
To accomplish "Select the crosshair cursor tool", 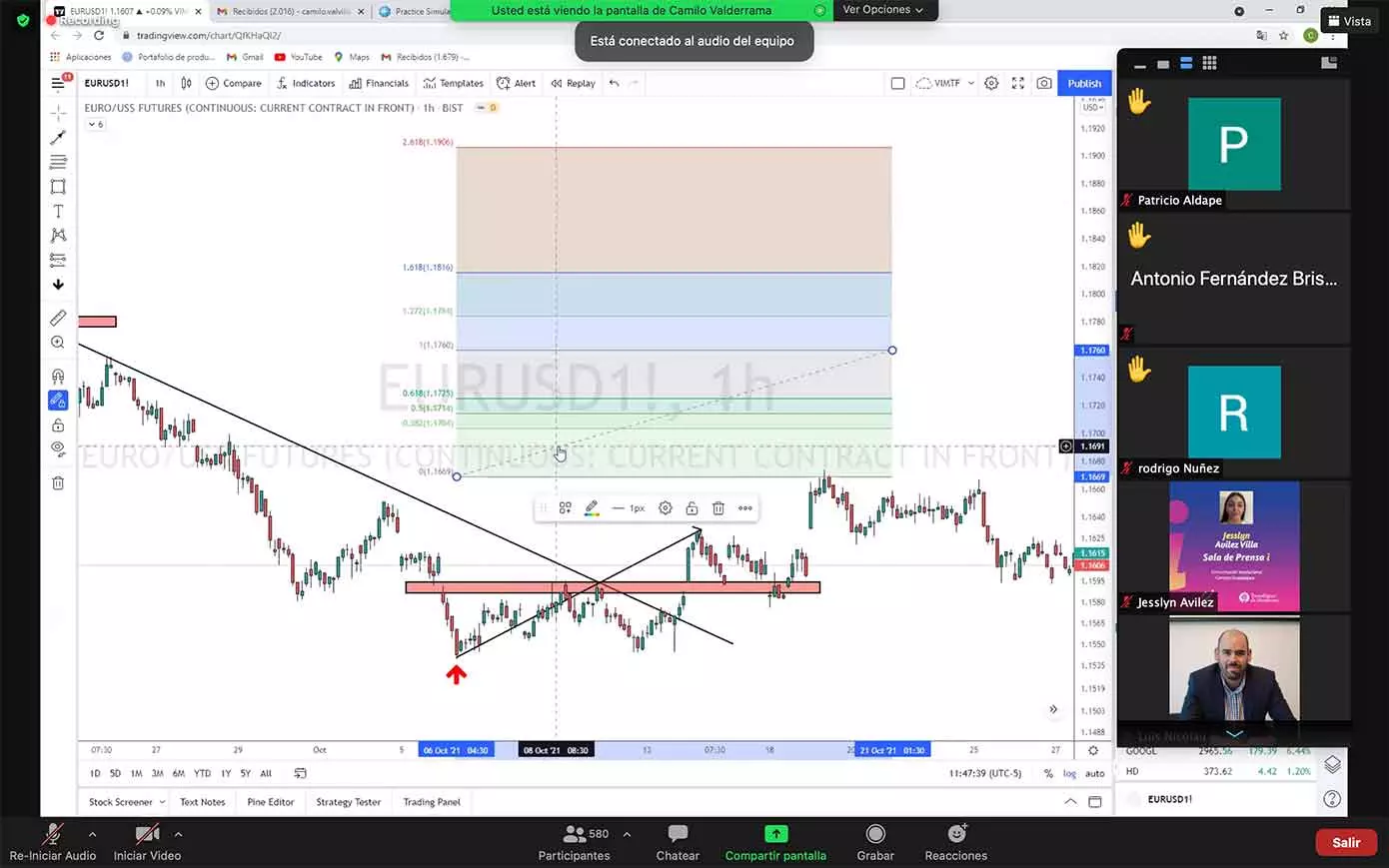I will tap(58, 113).
